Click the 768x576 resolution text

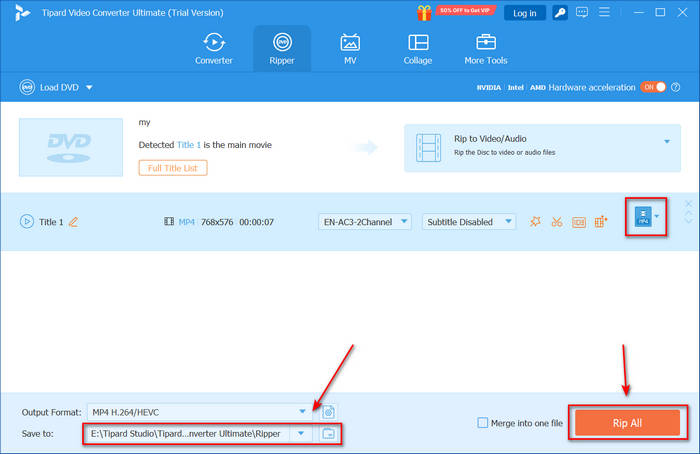pos(217,222)
